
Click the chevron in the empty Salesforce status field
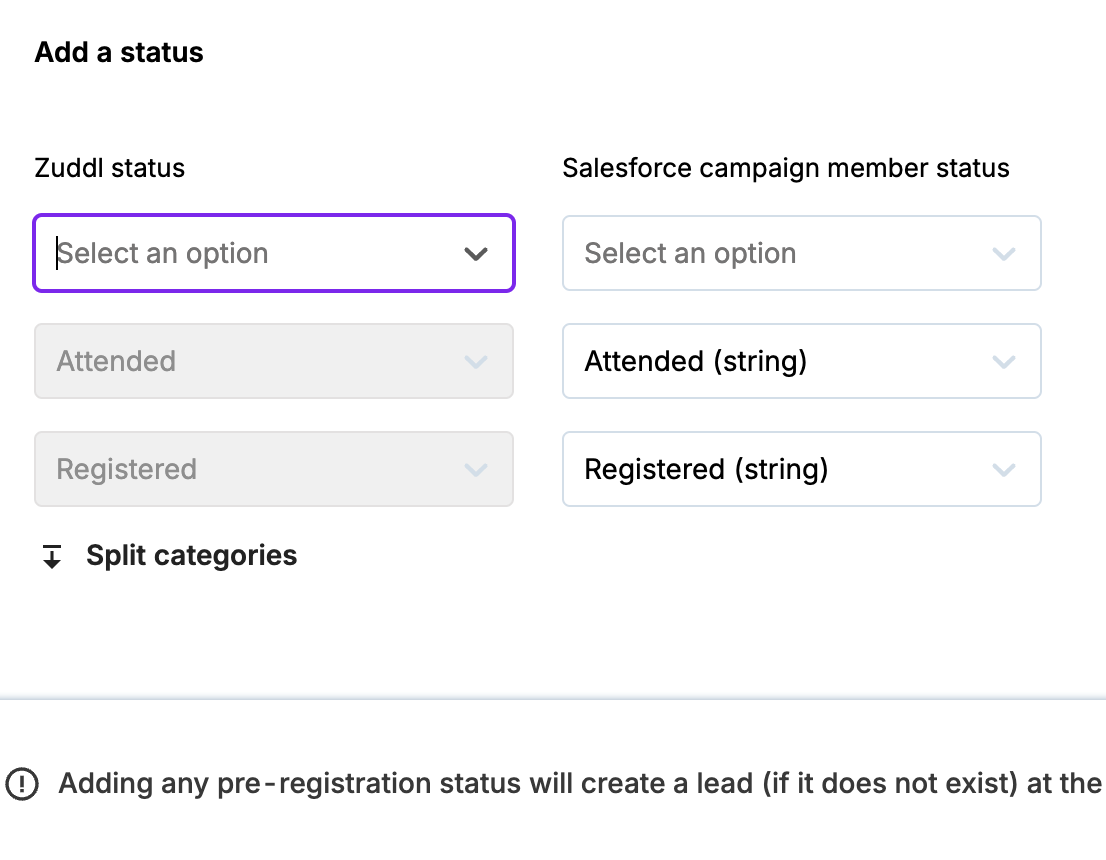point(1003,254)
